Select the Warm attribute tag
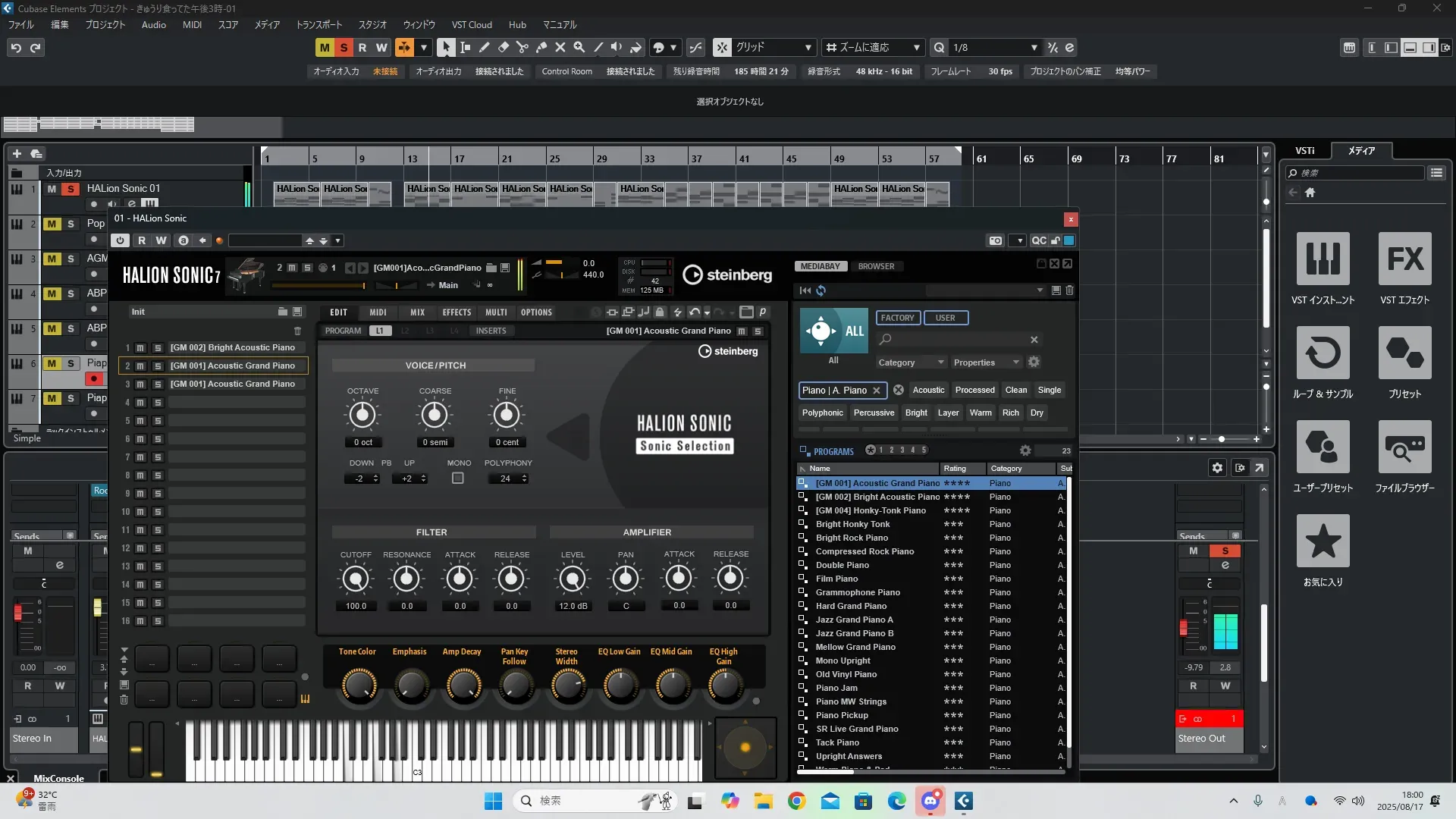This screenshot has width=1456, height=819. (x=980, y=413)
